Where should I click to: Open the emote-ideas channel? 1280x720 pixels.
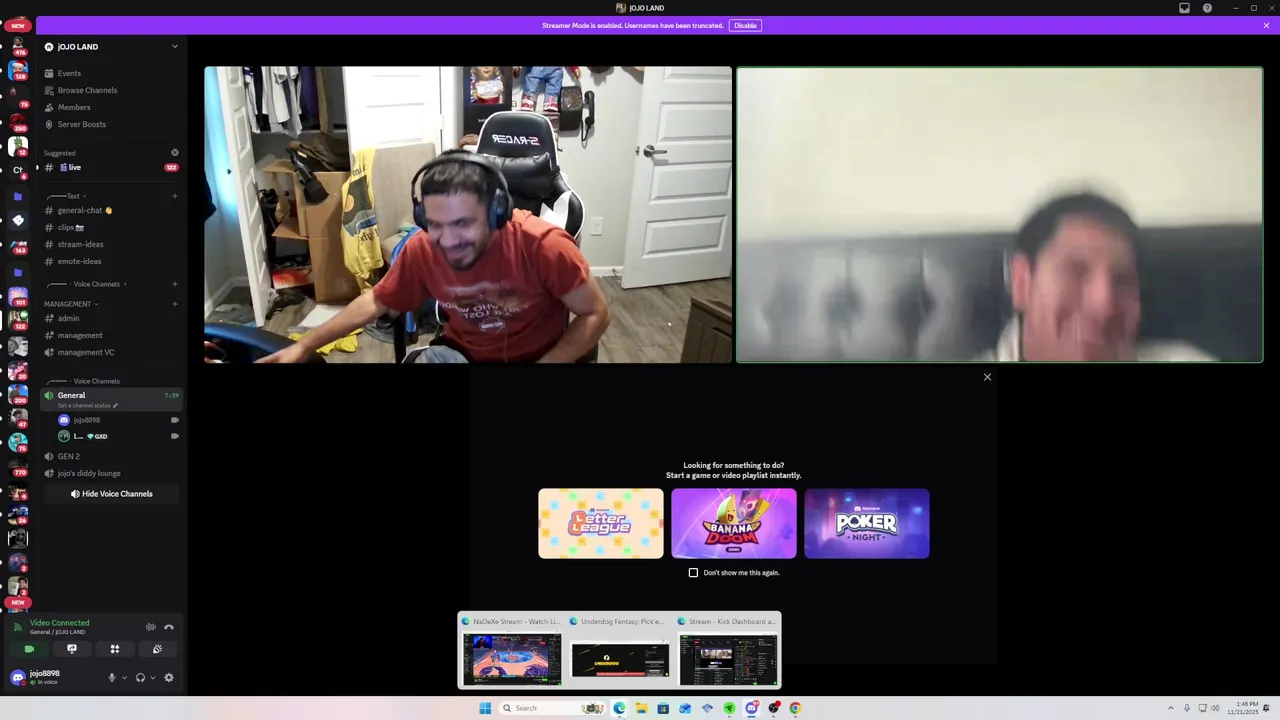[x=110, y=261]
